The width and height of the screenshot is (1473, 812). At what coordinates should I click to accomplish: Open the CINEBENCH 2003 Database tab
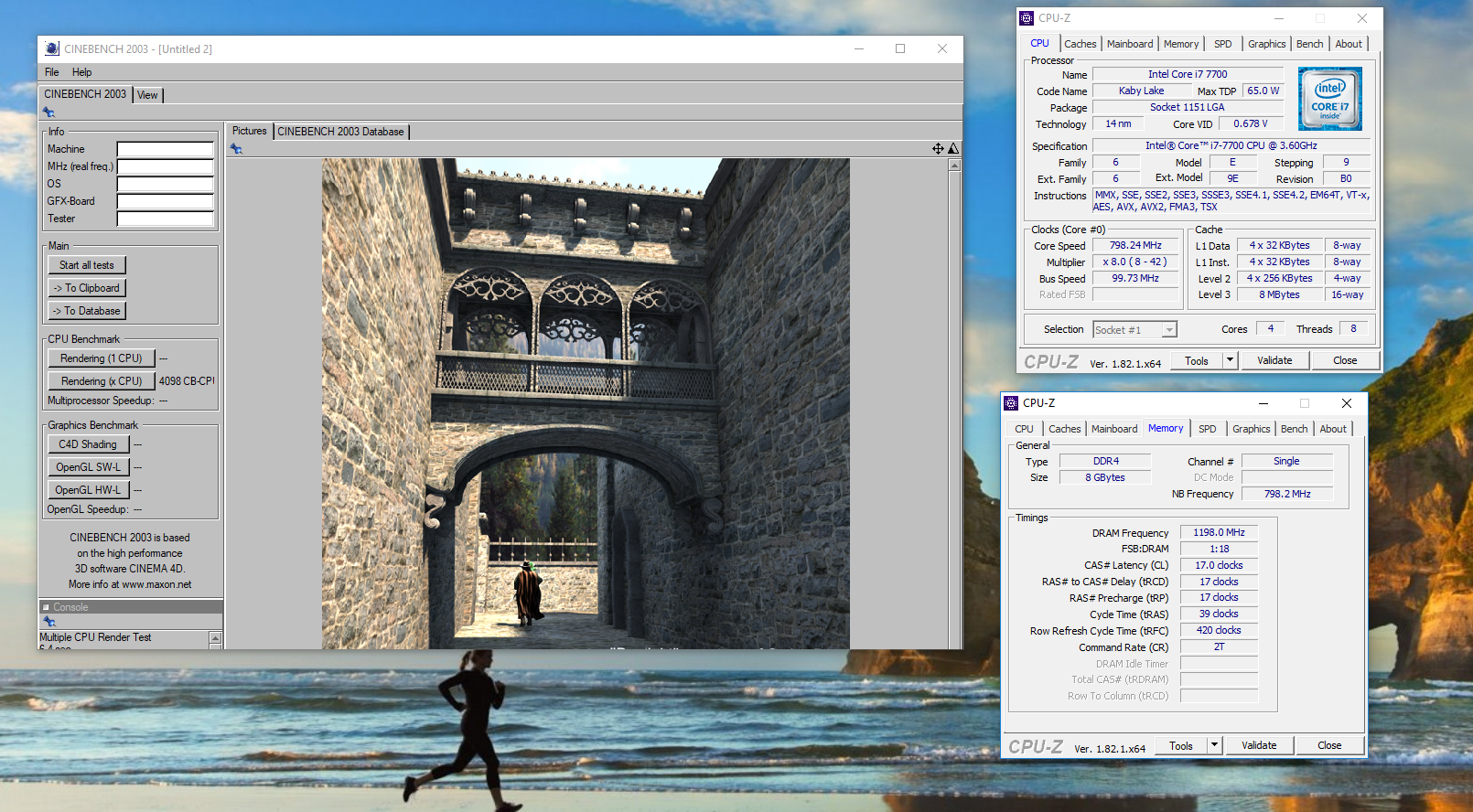click(340, 132)
